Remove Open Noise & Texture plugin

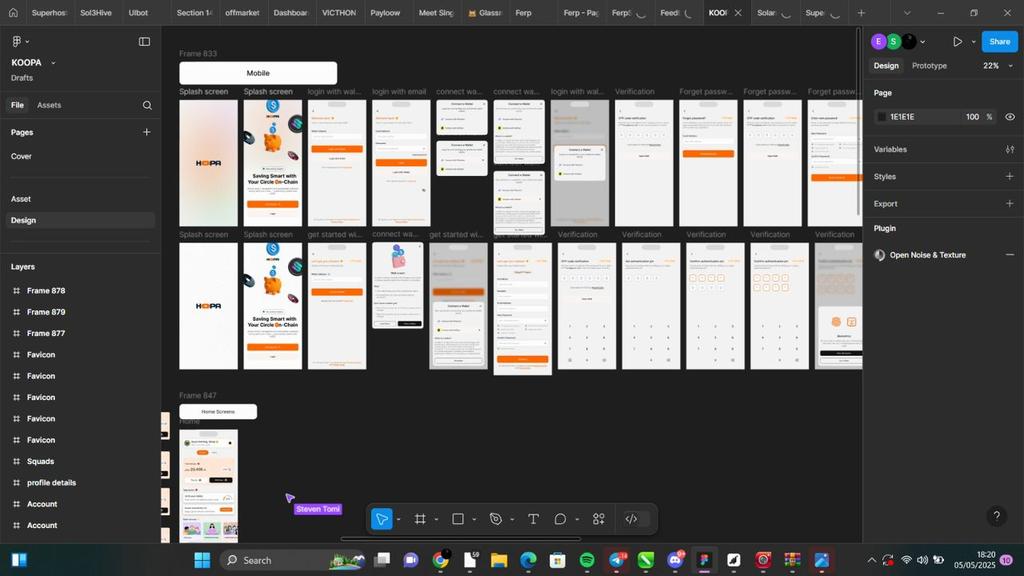[1010, 255]
